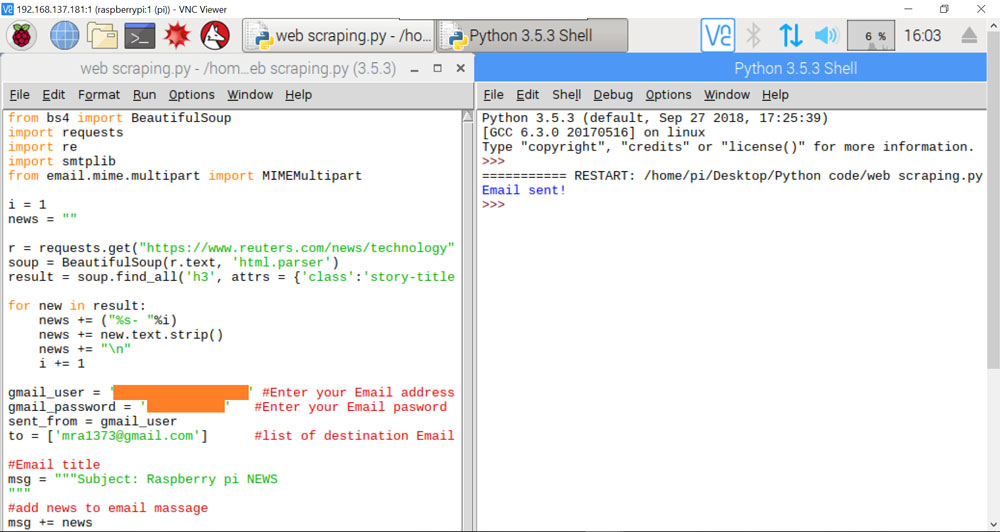Image resolution: width=1000 pixels, height=532 pixels.
Task: Click the CPU usage monitor showing 6 %
Action: point(870,36)
